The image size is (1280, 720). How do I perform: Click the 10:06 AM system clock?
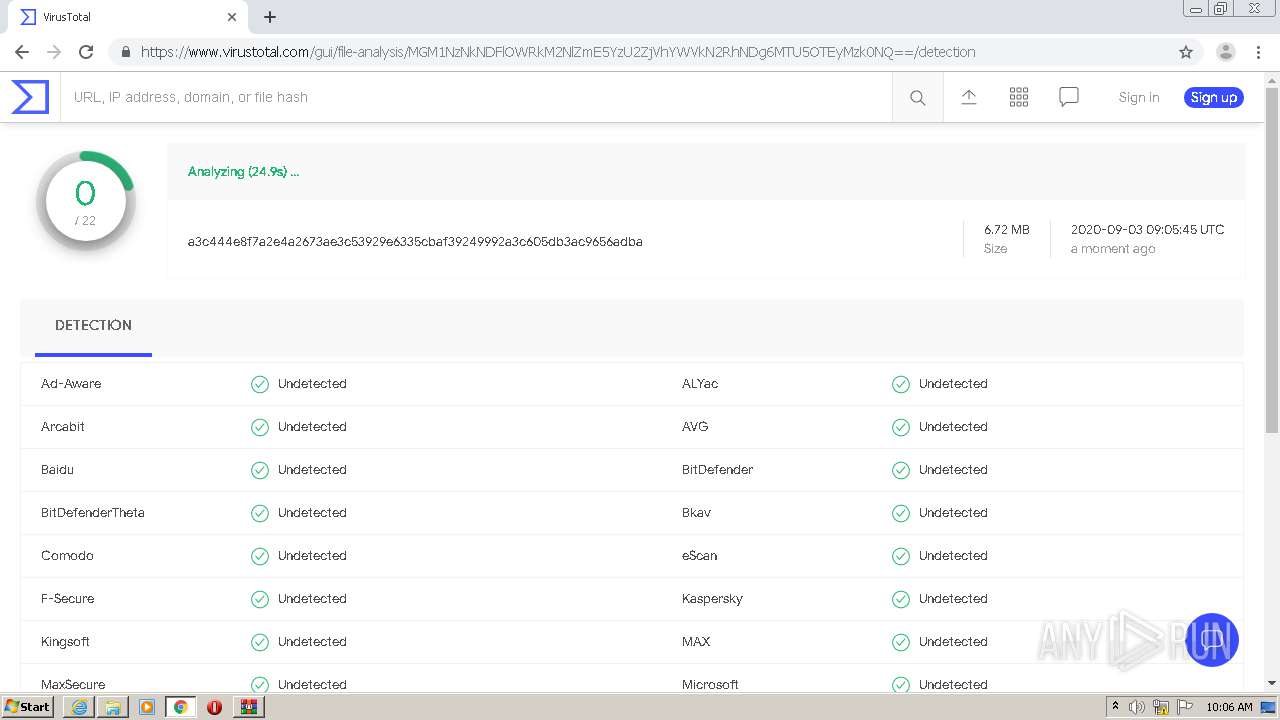coord(1229,707)
